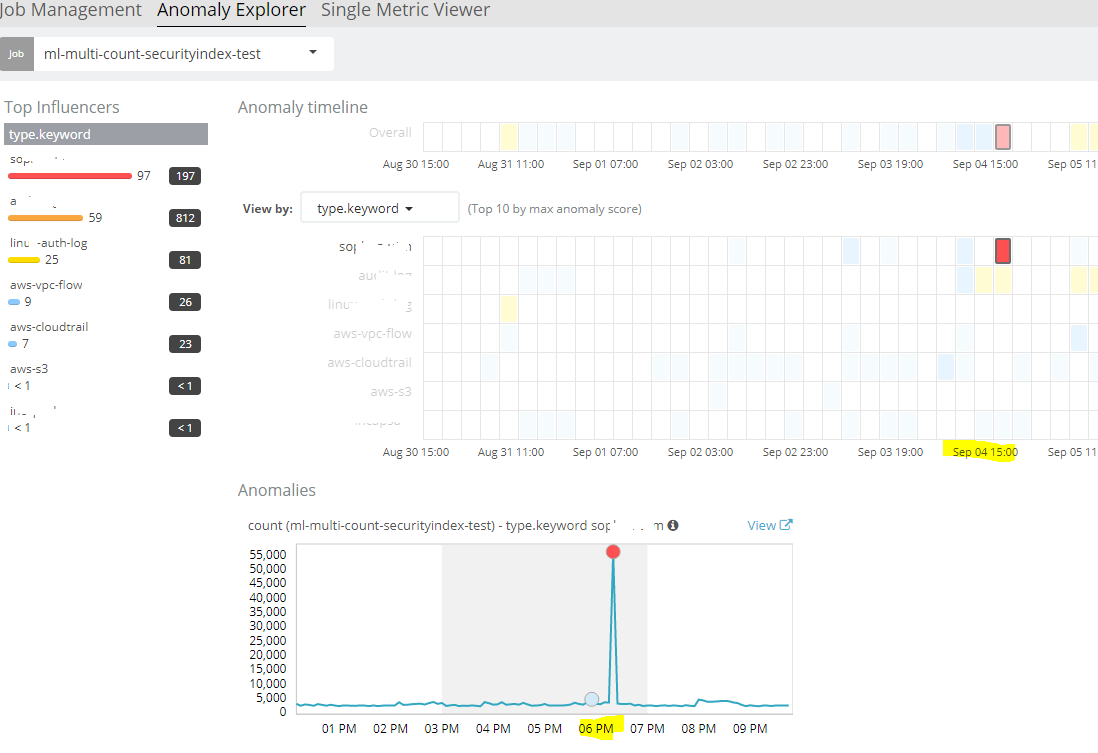The height and width of the screenshot is (753, 1098).
Task: Click the aws-s3 swimlane row label
Action: [x=391, y=392]
